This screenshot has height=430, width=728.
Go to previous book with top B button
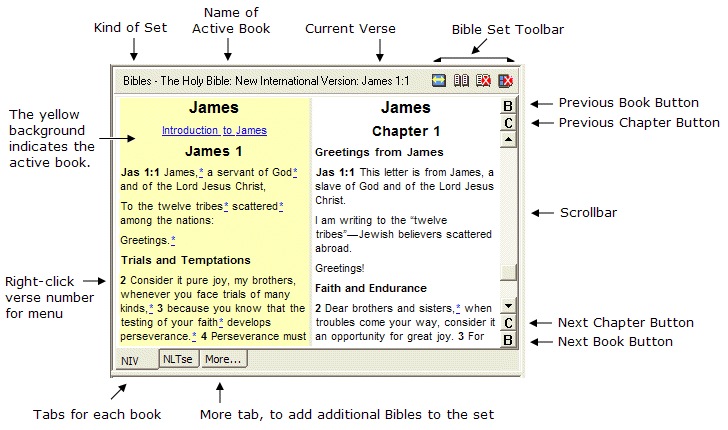tap(508, 106)
